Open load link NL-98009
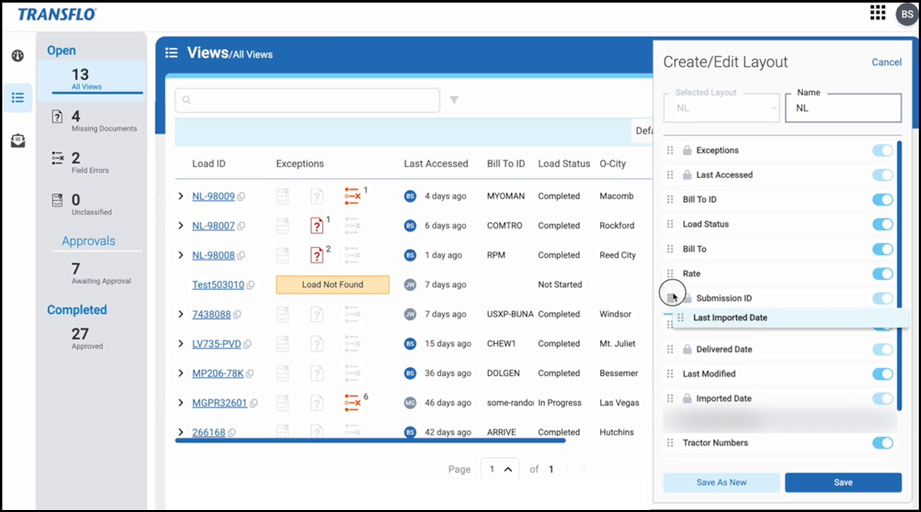The height and width of the screenshot is (512, 921). [213, 196]
